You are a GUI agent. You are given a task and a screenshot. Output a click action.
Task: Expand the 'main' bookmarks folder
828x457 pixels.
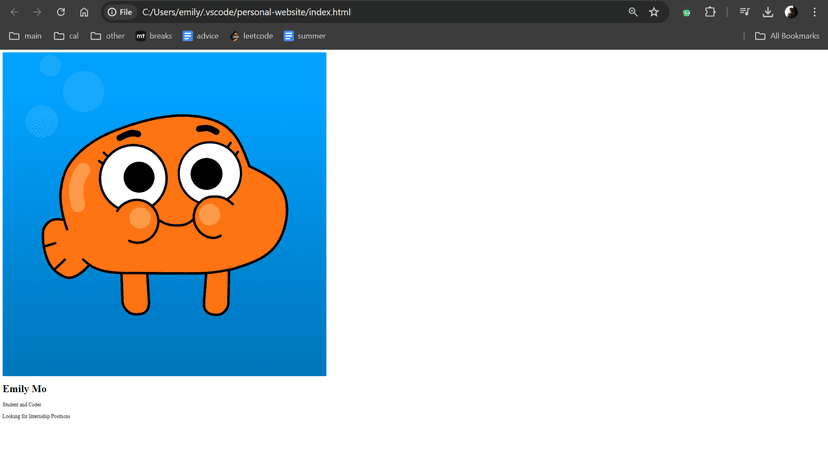pos(26,36)
